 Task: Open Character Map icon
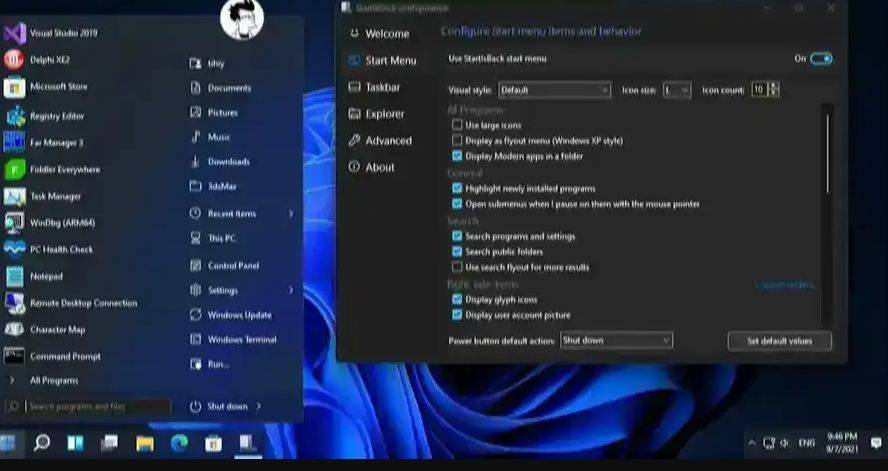point(14,329)
